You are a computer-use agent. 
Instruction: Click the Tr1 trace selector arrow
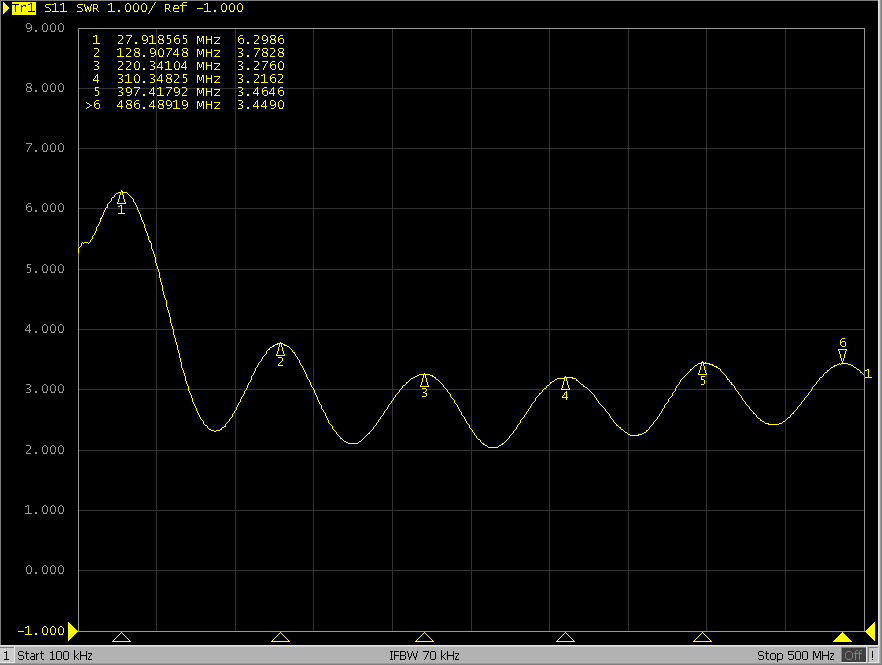(7, 8)
